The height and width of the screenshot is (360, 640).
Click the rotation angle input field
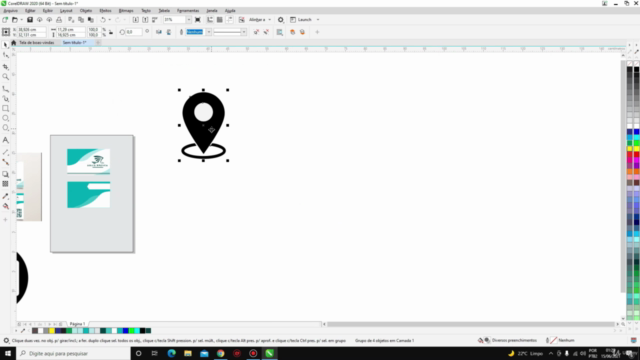click(134, 32)
